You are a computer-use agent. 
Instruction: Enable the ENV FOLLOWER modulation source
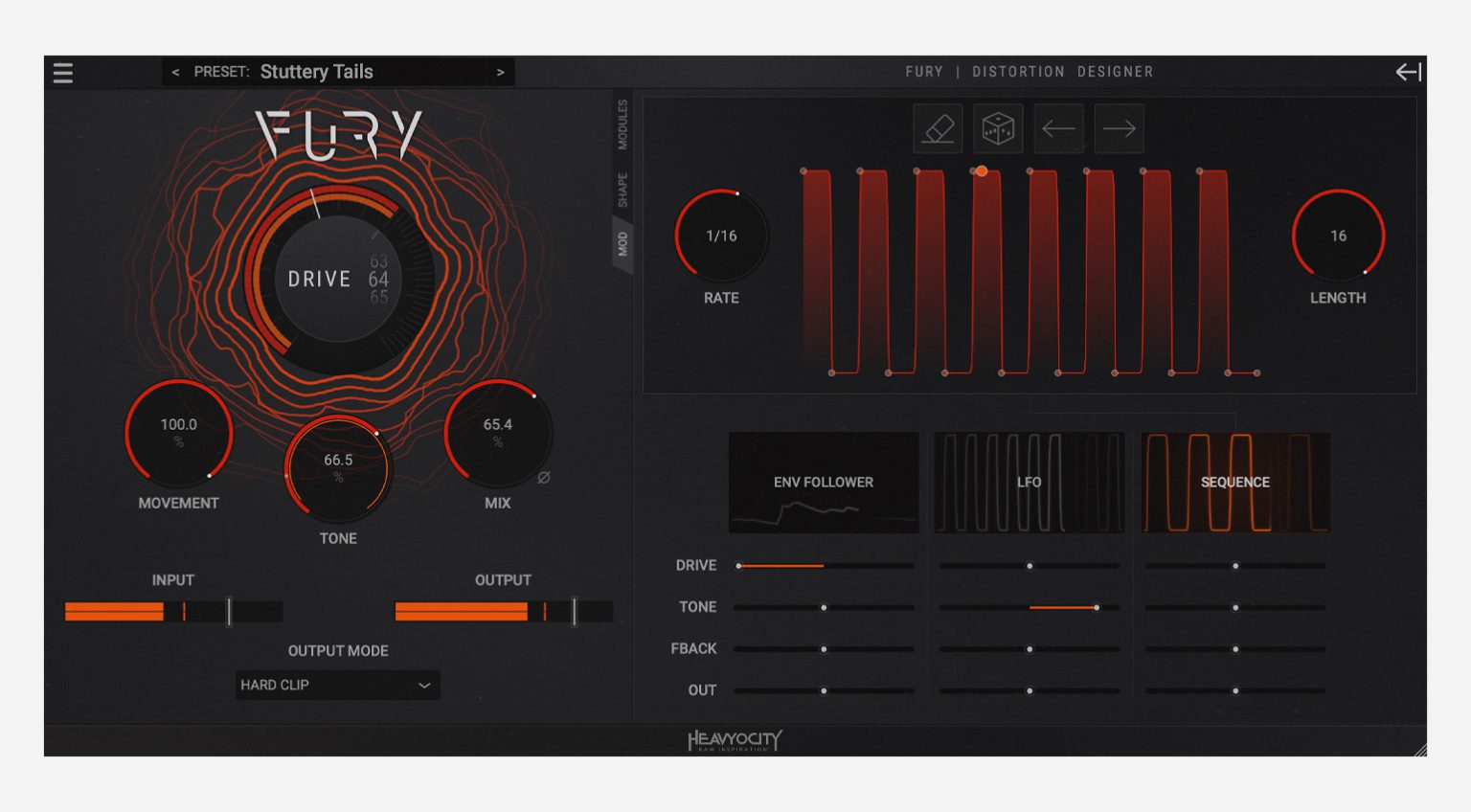point(823,482)
